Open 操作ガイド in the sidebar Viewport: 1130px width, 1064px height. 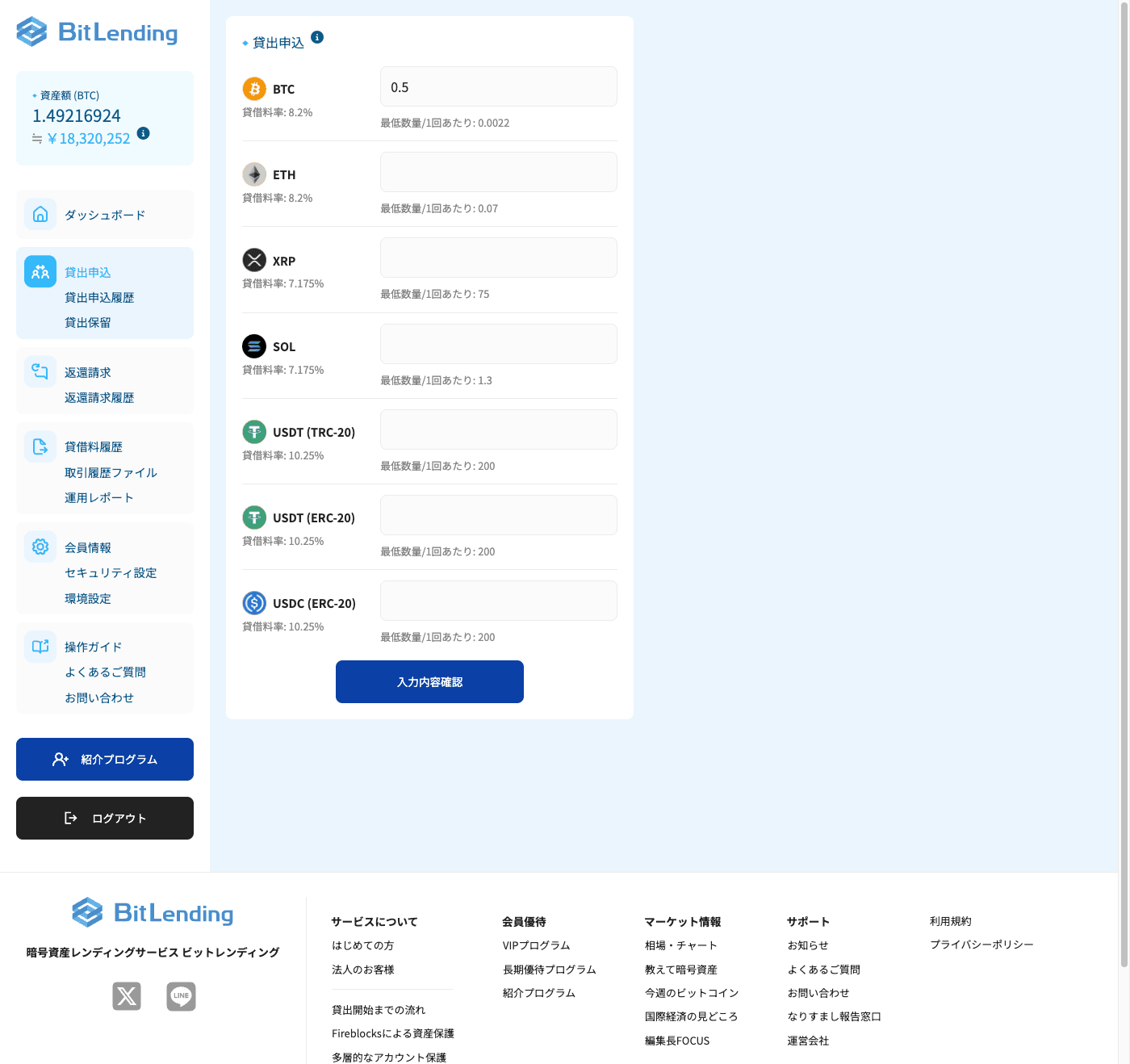pyautogui.click(x=94, y=647)
